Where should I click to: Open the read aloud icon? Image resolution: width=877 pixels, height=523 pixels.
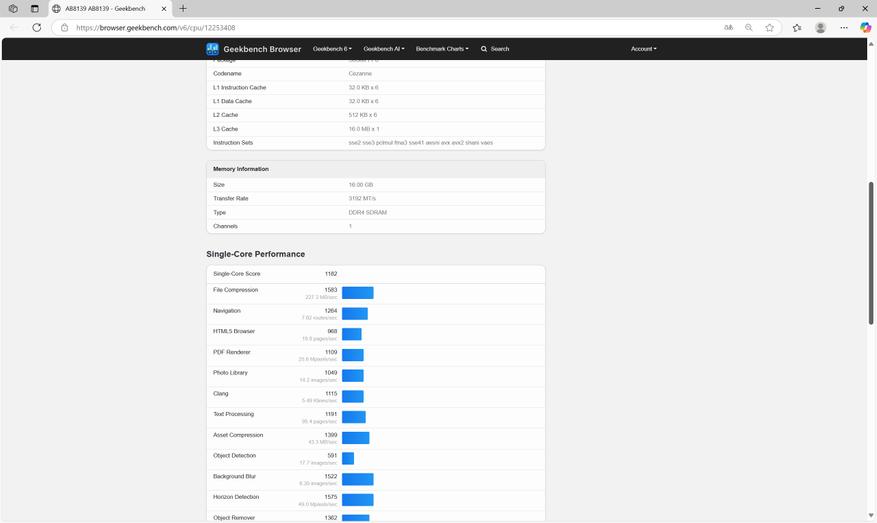[728, 27]
